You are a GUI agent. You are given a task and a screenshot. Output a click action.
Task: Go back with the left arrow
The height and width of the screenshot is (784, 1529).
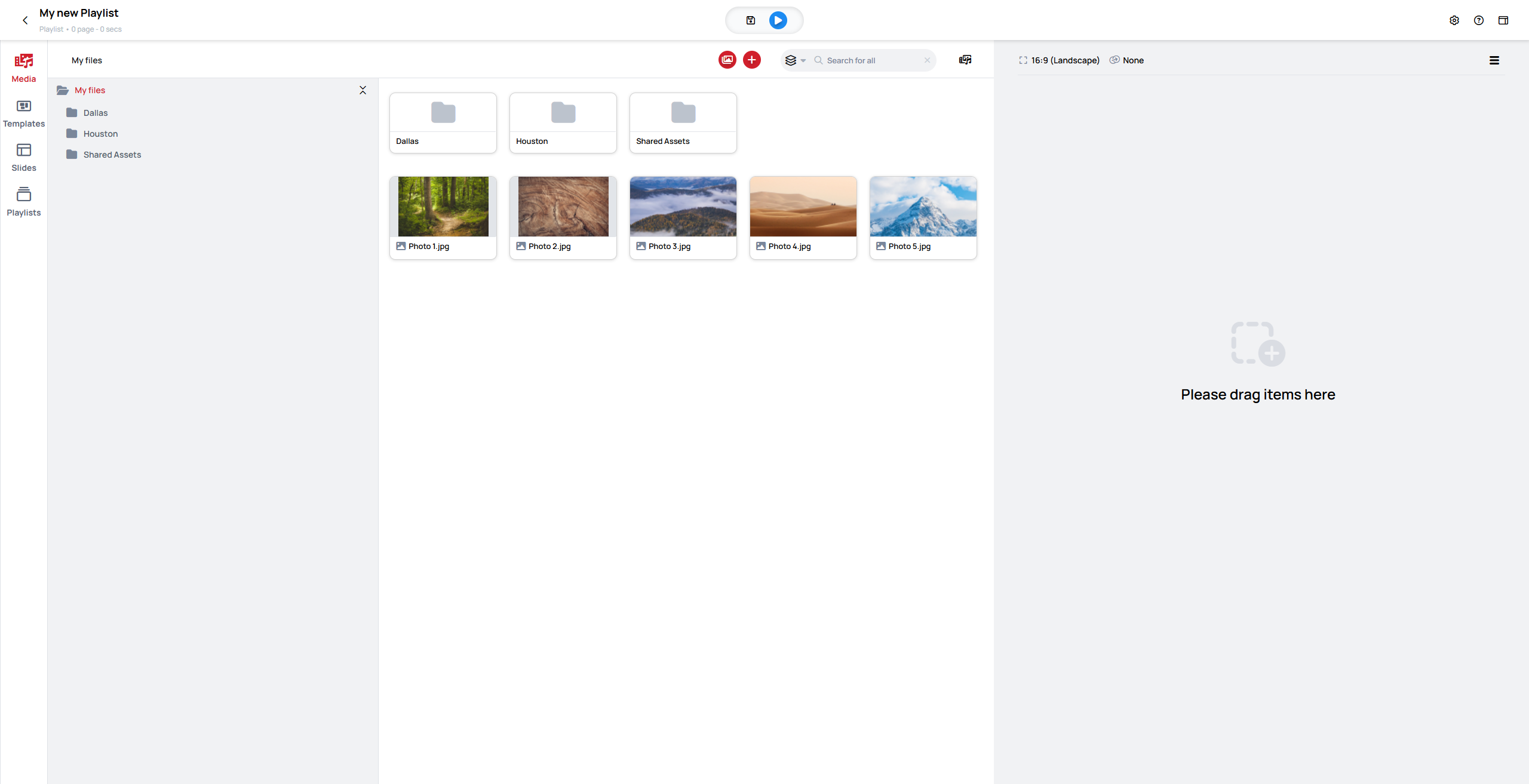[x=25, y=20]
